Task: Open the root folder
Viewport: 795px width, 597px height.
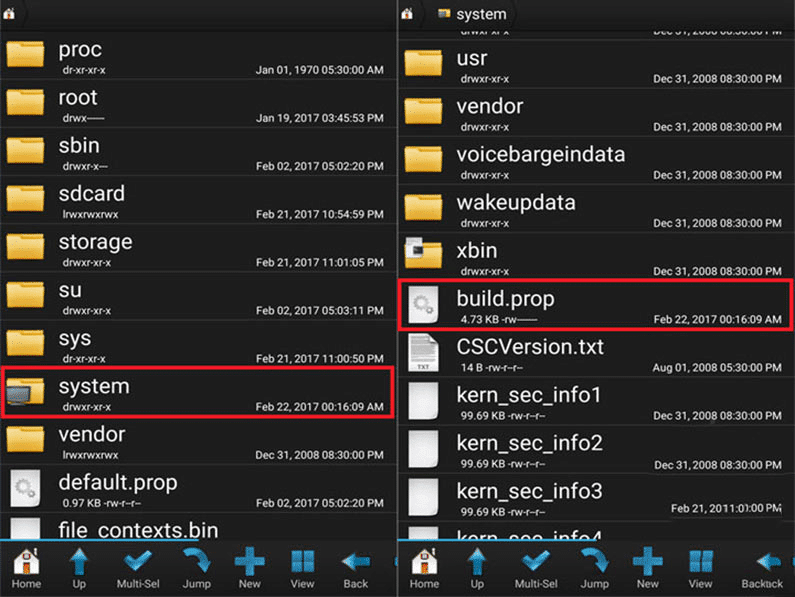Action: 199,104
